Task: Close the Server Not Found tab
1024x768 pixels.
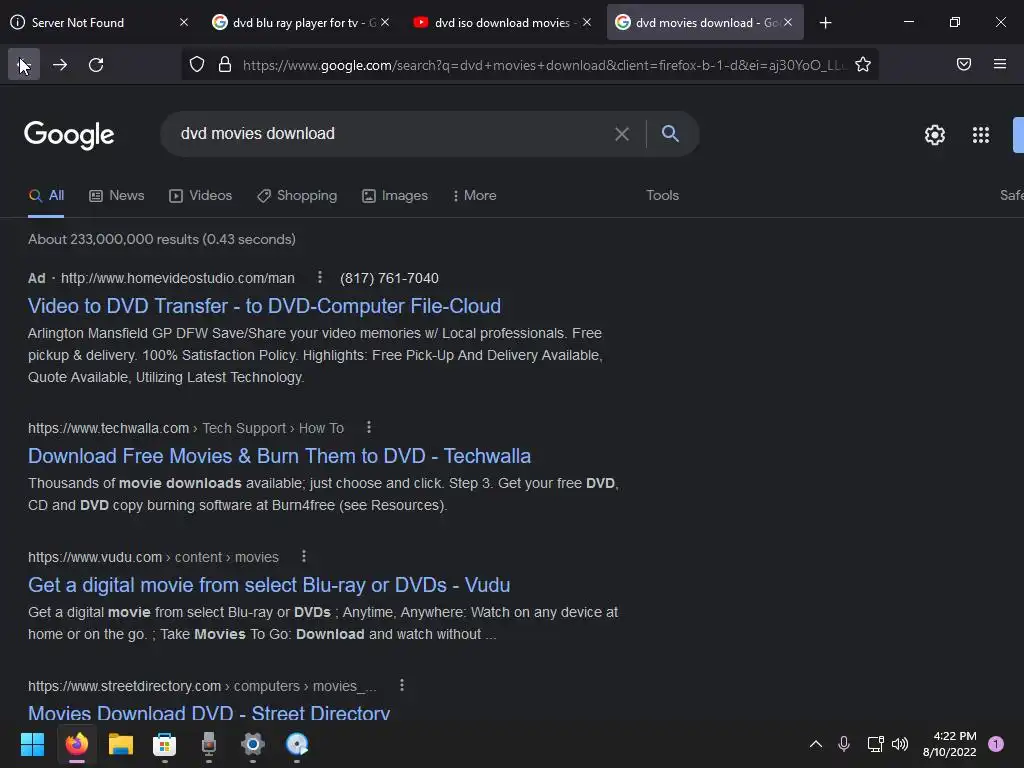Action: click(184, 23)
